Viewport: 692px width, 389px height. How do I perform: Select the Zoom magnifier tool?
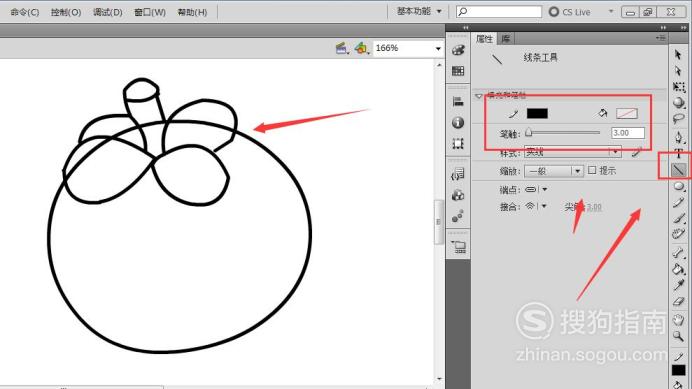[678, 336]
